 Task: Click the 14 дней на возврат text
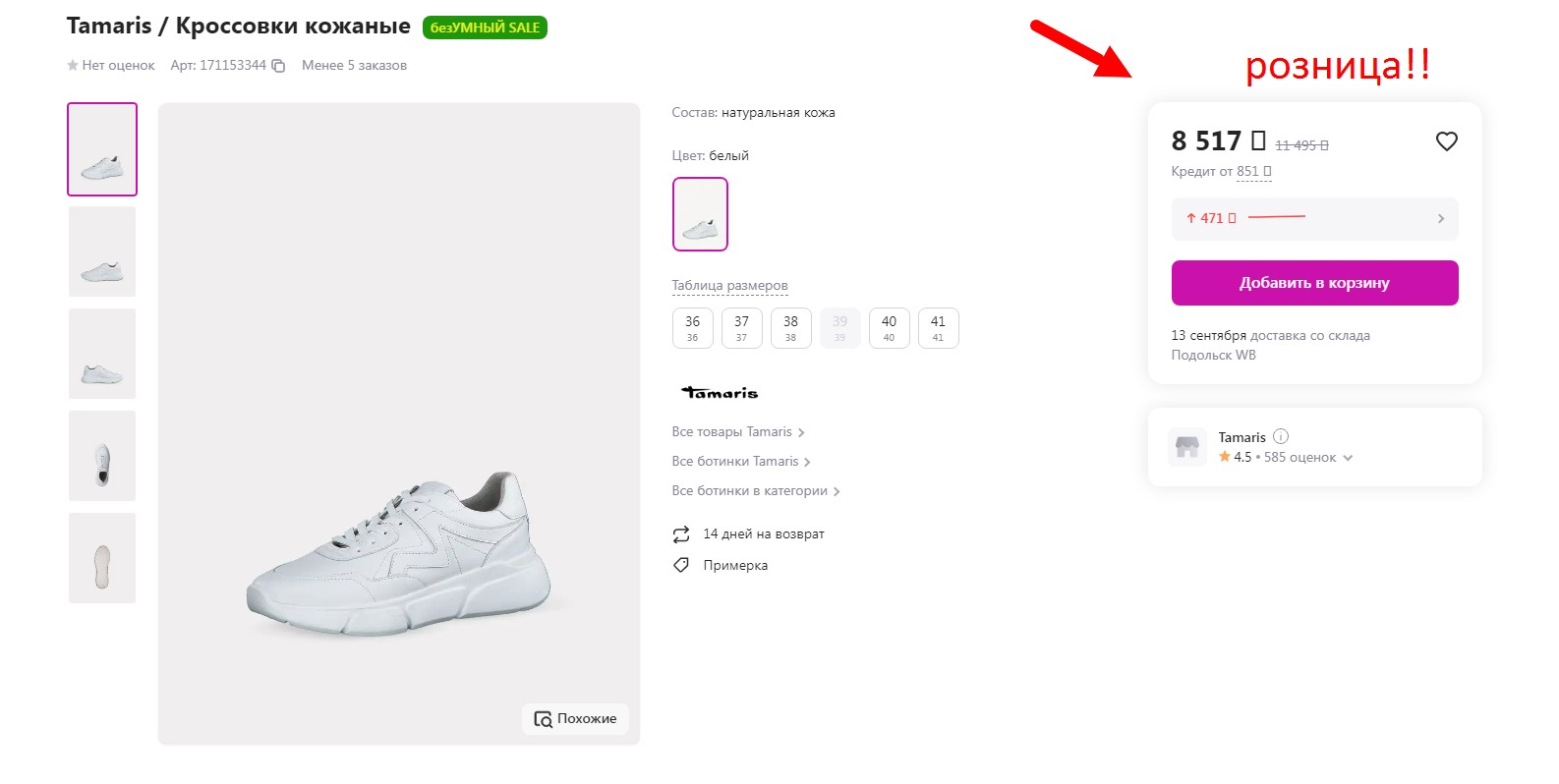[764, 534]
